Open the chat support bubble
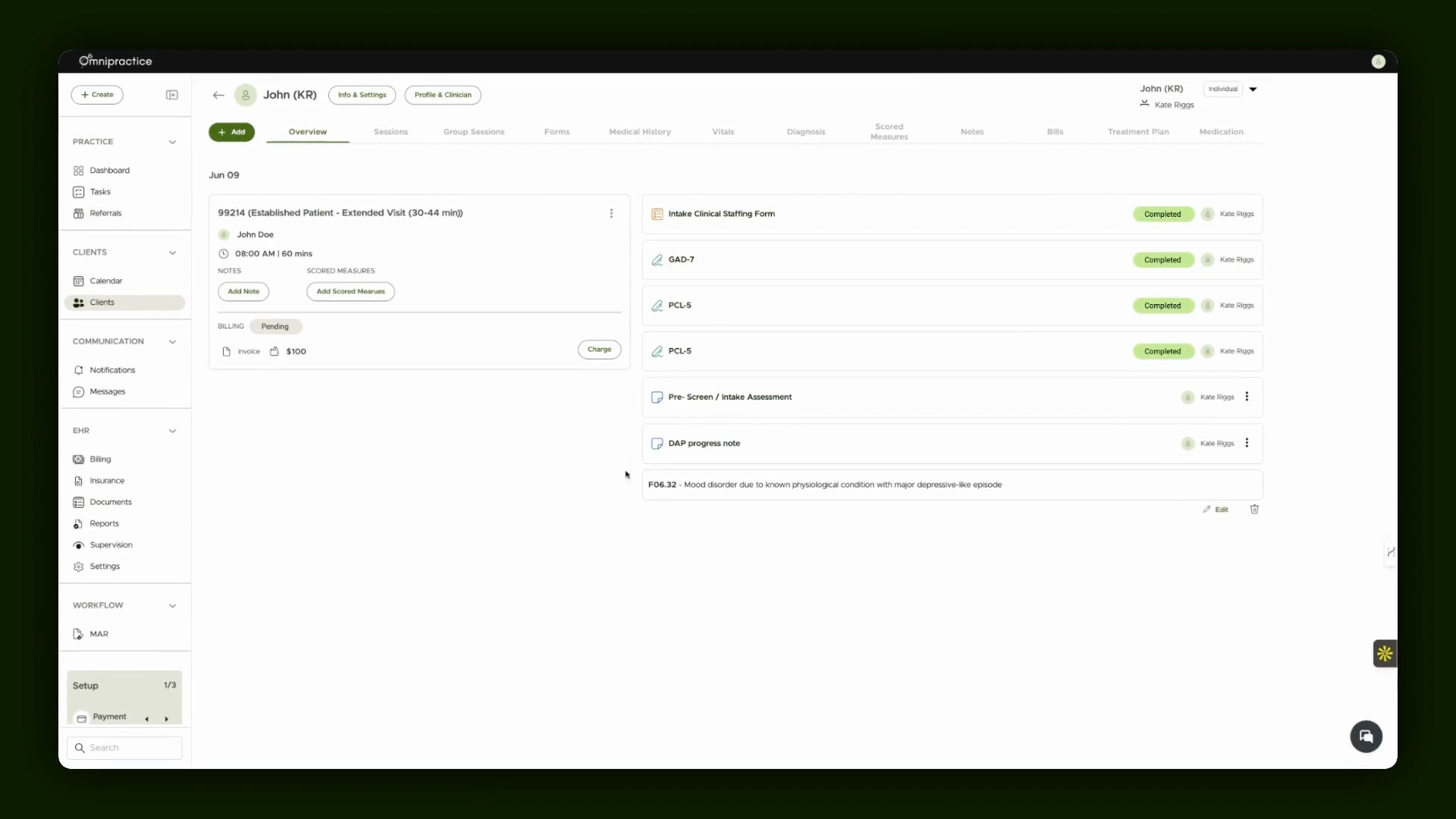The height and width of the screenshot is (819, 1456). pyautogui.click(x=1366, y=736)
